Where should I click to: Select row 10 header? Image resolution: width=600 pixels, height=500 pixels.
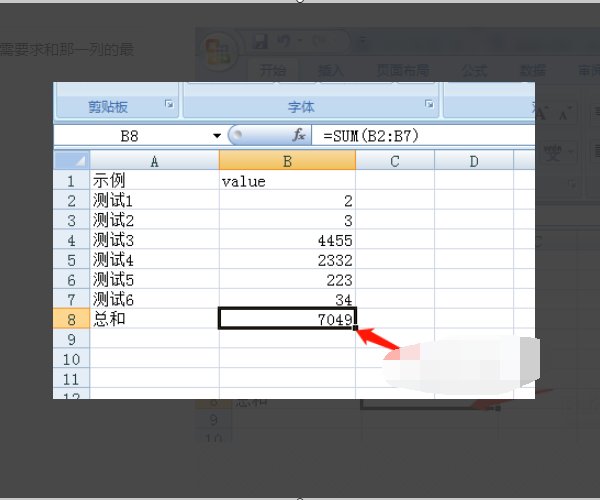tap(71, 359)
